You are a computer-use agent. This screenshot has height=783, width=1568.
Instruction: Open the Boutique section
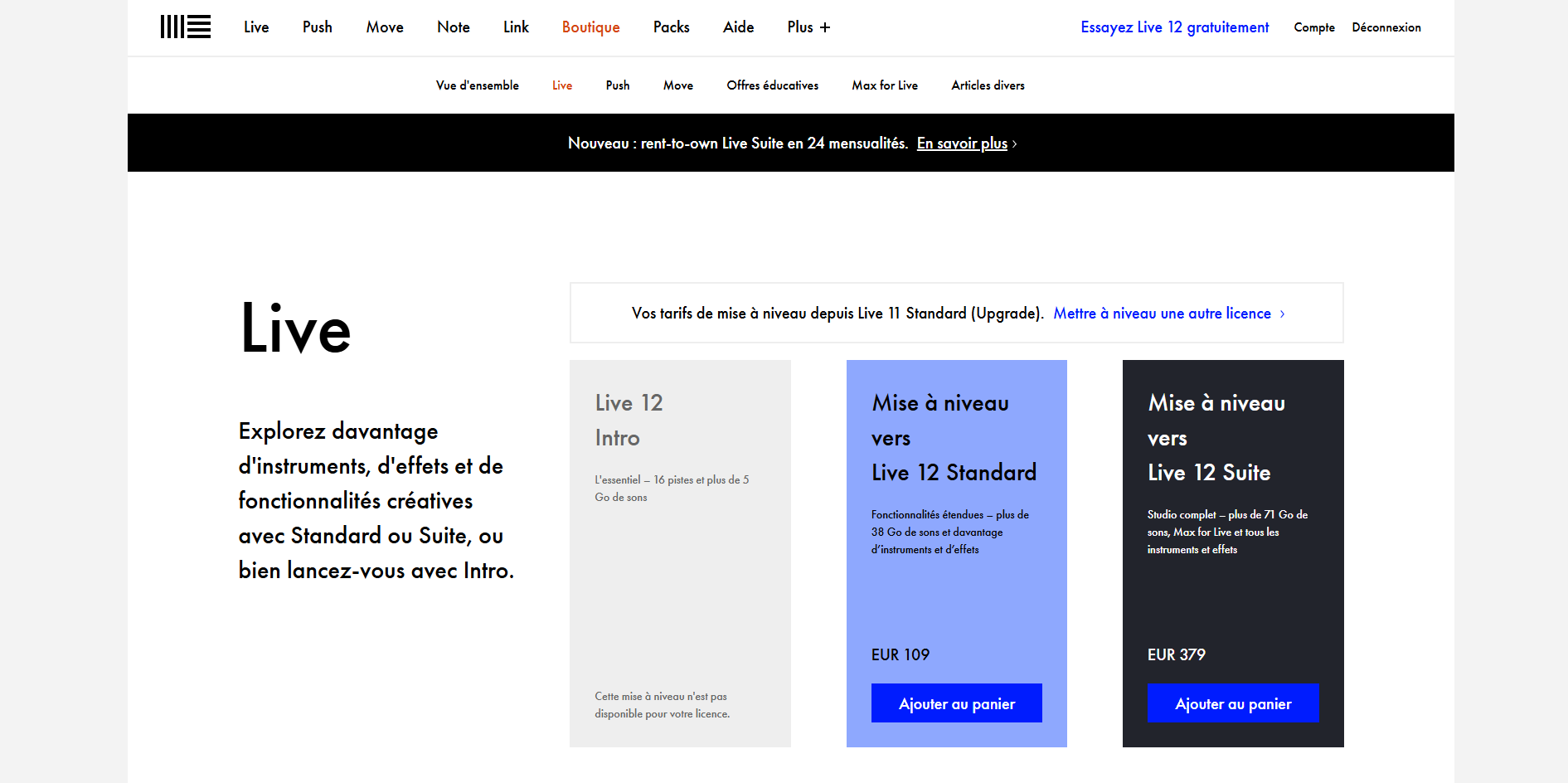[x=591, y=27]
